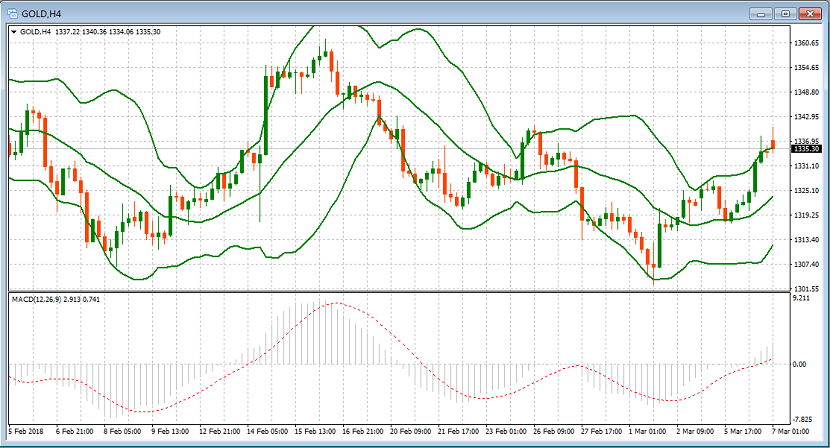Screen dimensions: 830x448
Task: Click the 1301.55 price scale label
Action: click(807, 289)
